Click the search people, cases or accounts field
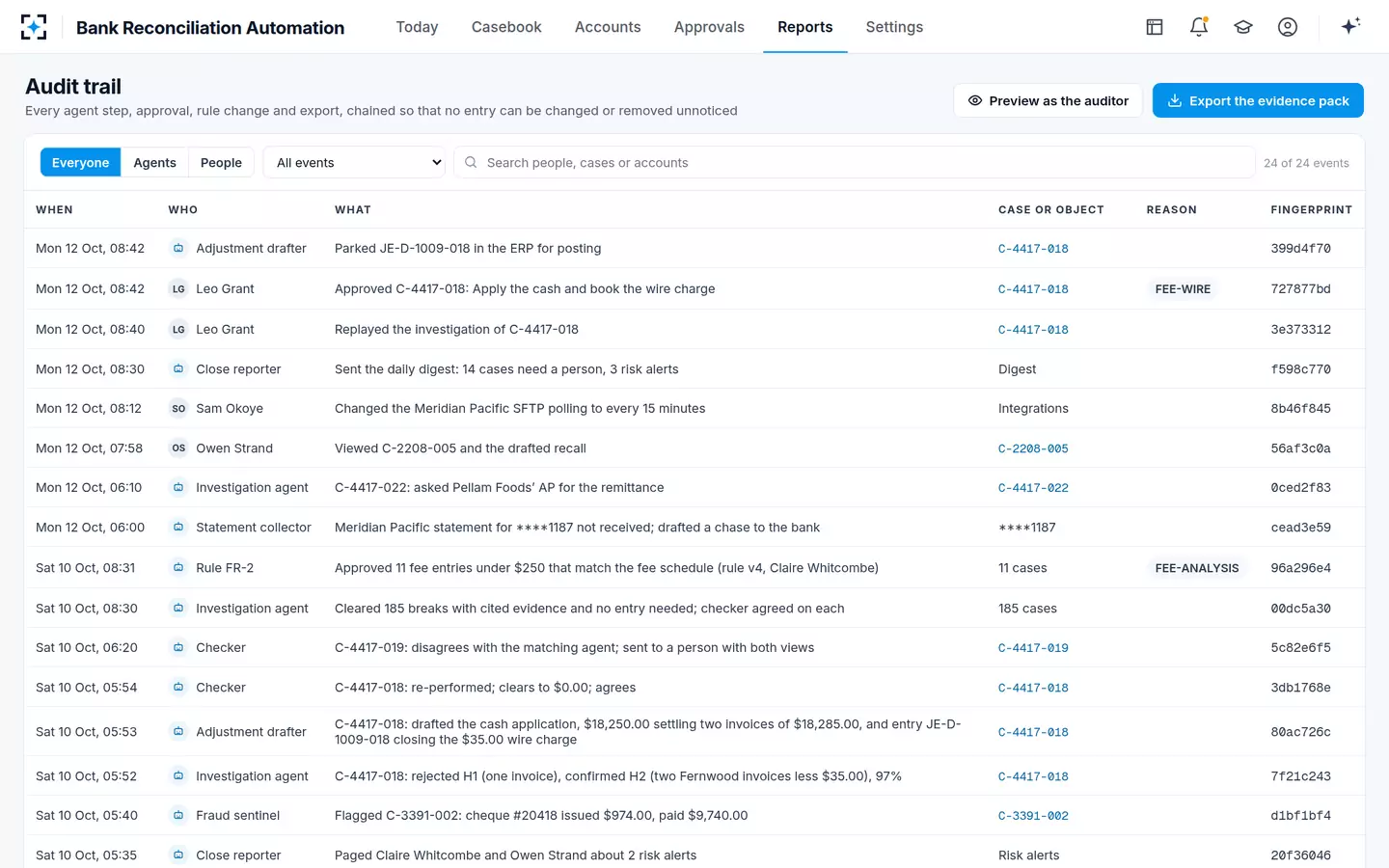This screenshot has height=868, width=1389. pyautogui.click(x=854, y=162)
